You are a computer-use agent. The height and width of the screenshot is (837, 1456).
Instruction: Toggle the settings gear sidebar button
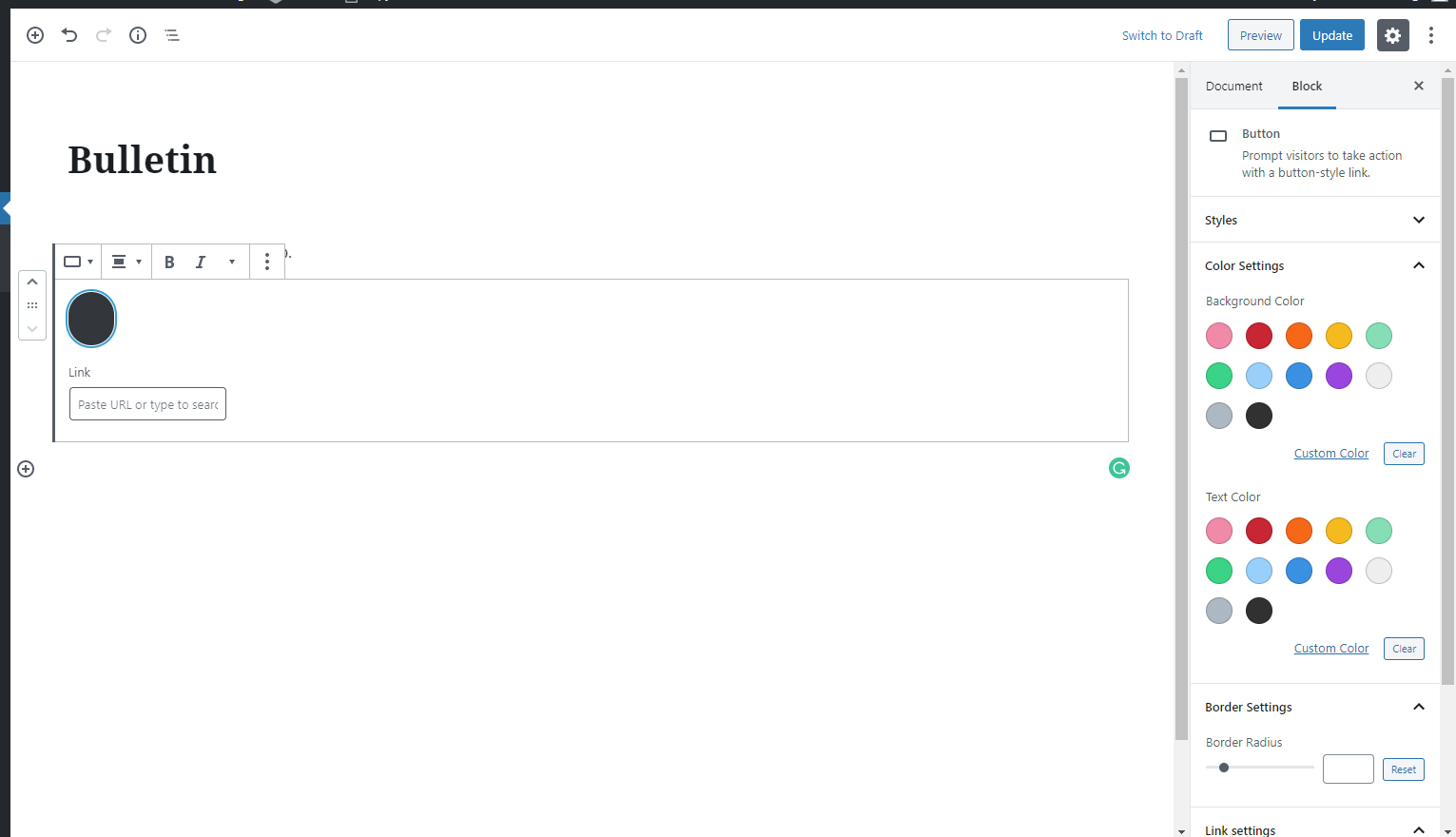1392,35
